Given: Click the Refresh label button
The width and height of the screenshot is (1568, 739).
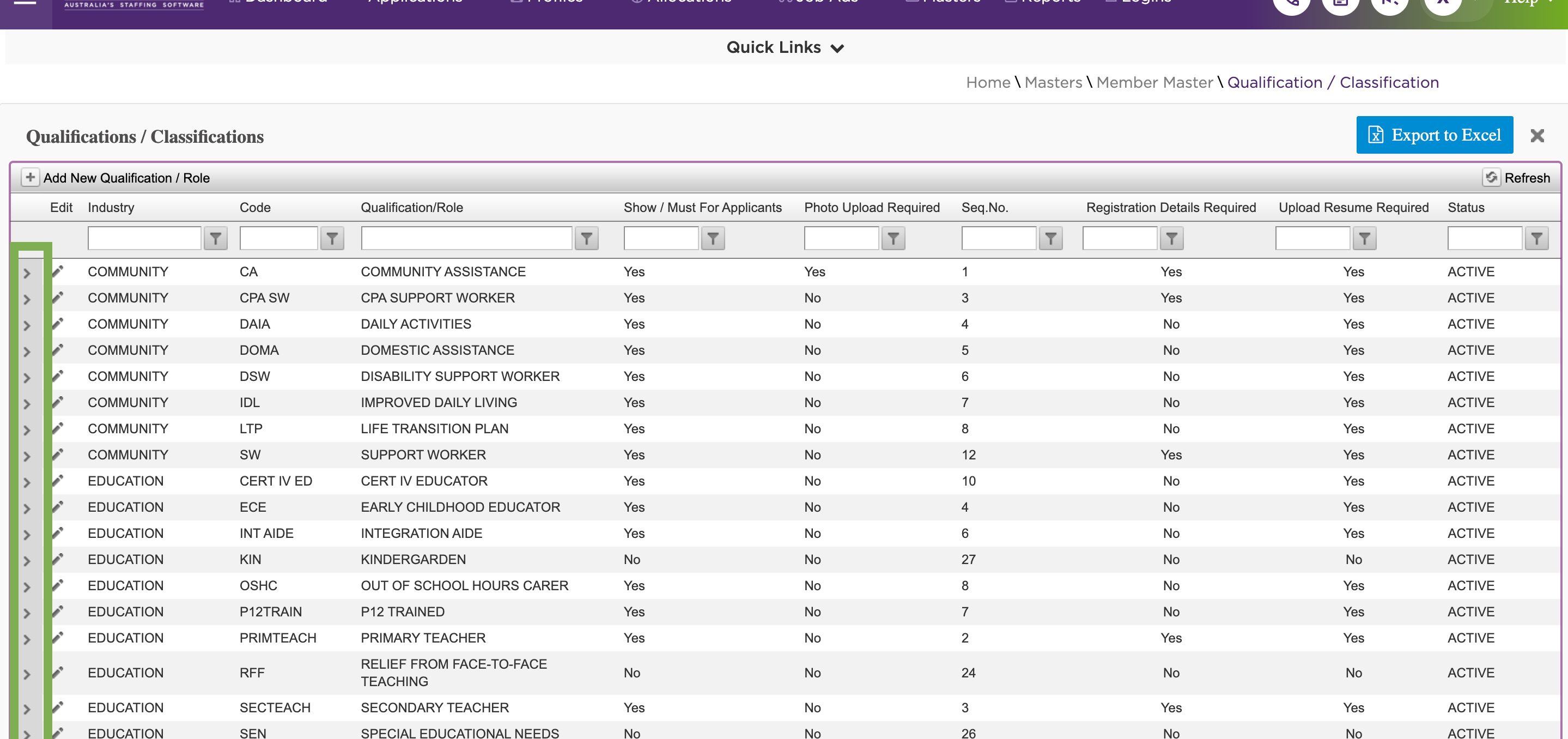Looking at the screenshot, I should click(1527, 178).
